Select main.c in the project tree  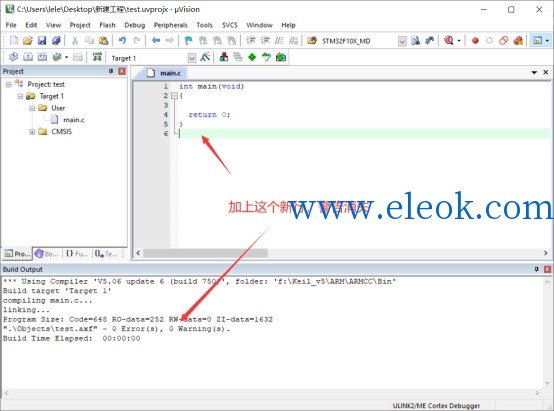(x=73, y=120)
